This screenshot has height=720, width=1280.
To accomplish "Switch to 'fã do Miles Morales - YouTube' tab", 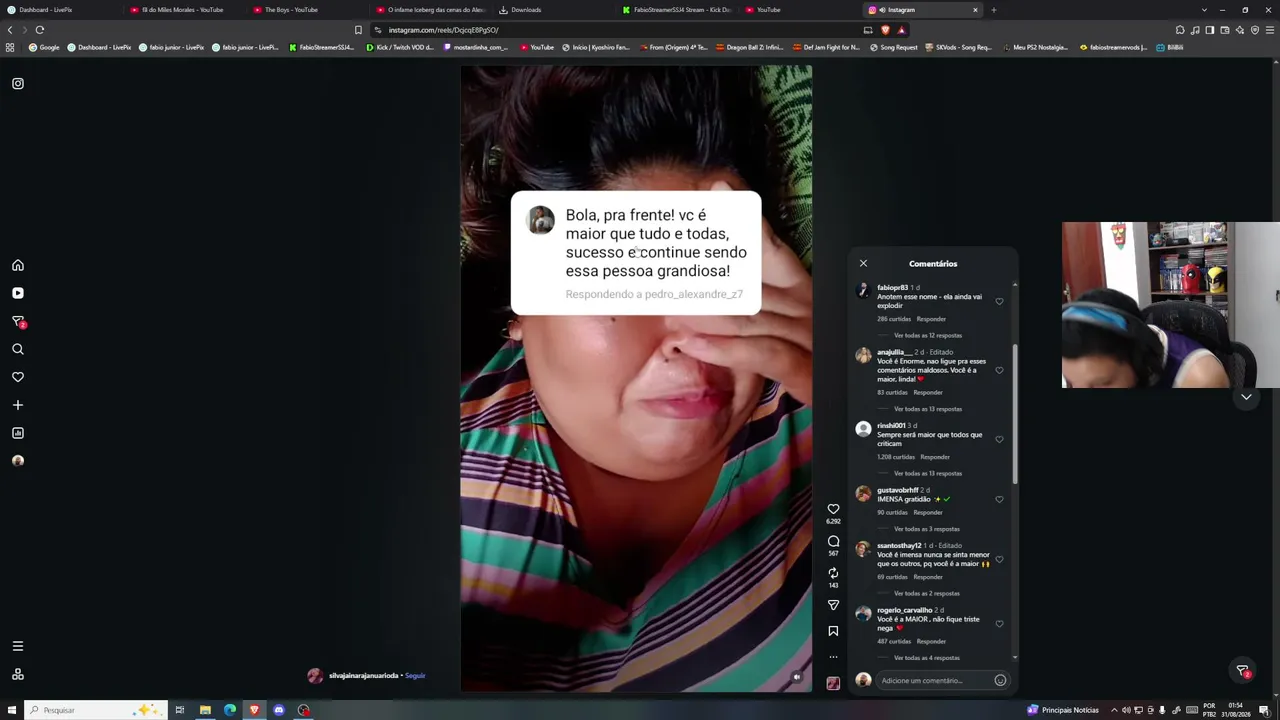I will 185,10.
